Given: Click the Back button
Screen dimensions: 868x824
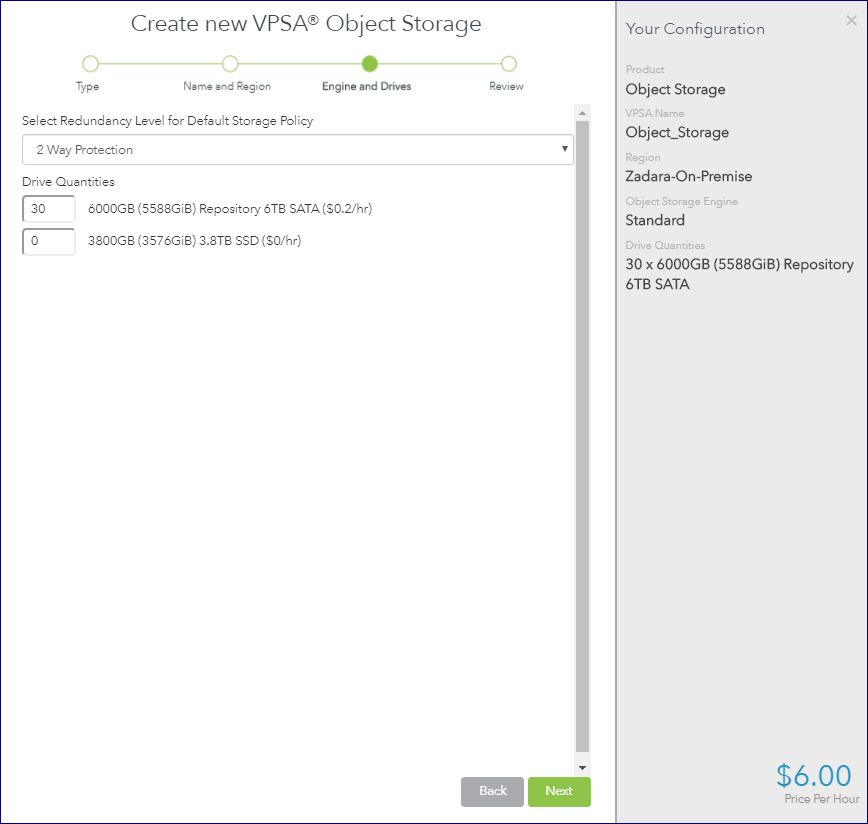Looking at the screenshot, I should pos(492,791).
